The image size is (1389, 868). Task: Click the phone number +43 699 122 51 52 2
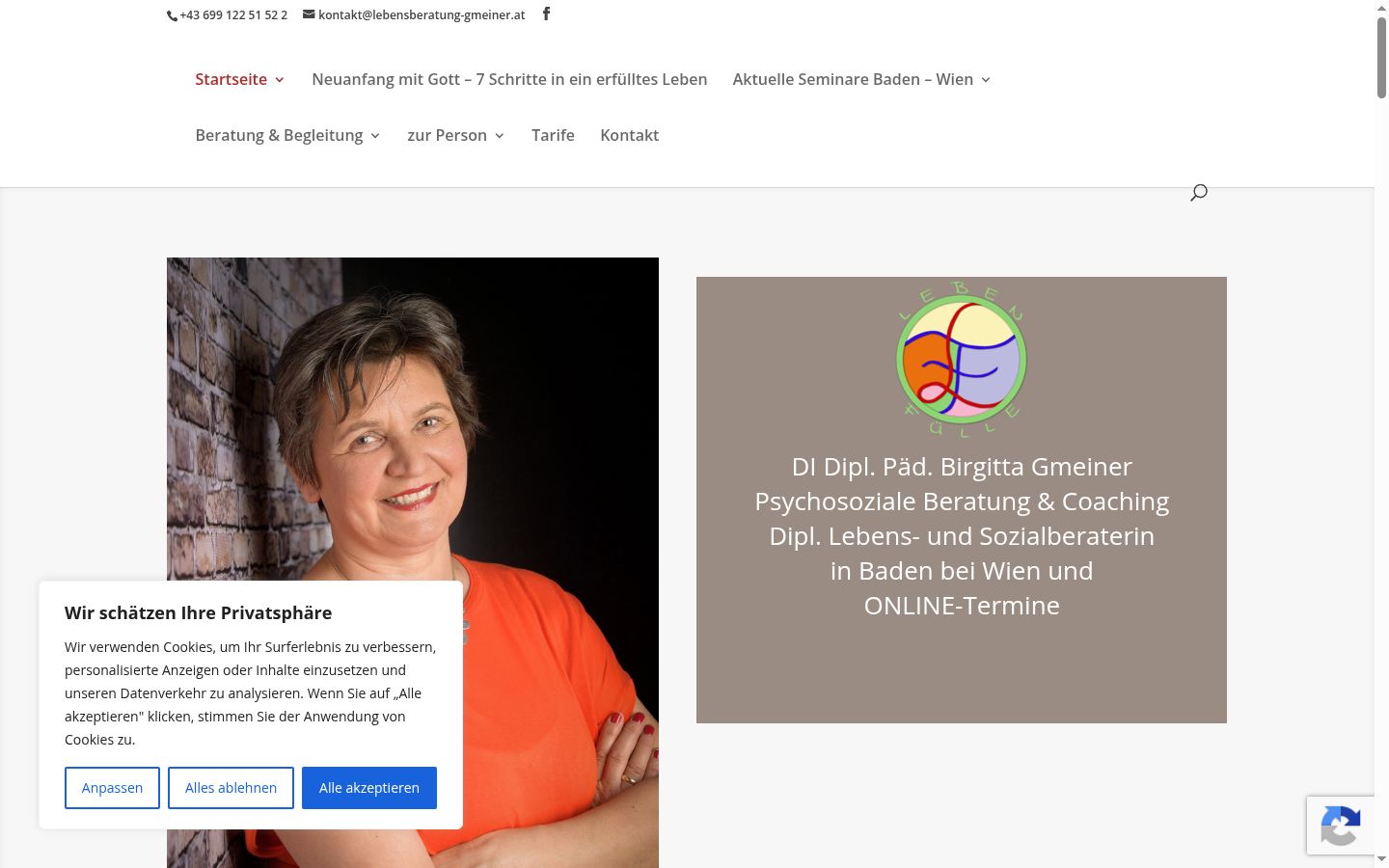coord(233,15)
